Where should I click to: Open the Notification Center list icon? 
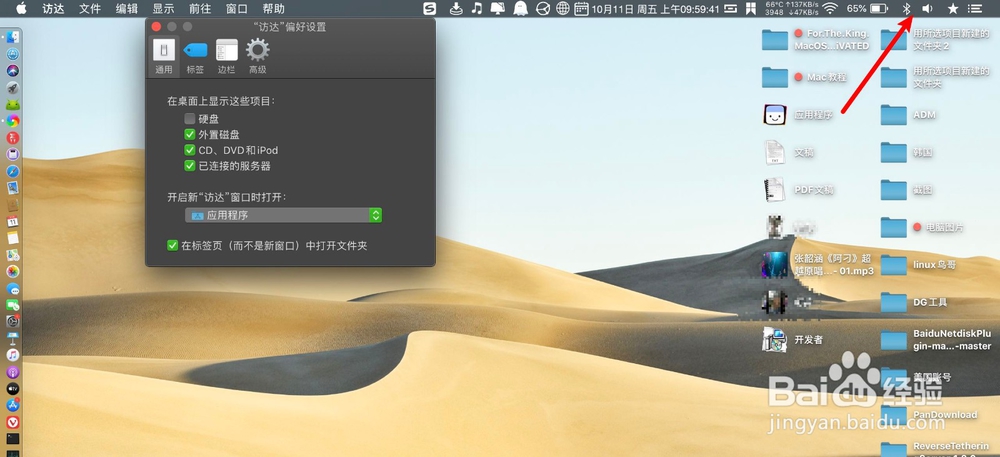click(x=974, y=9)
